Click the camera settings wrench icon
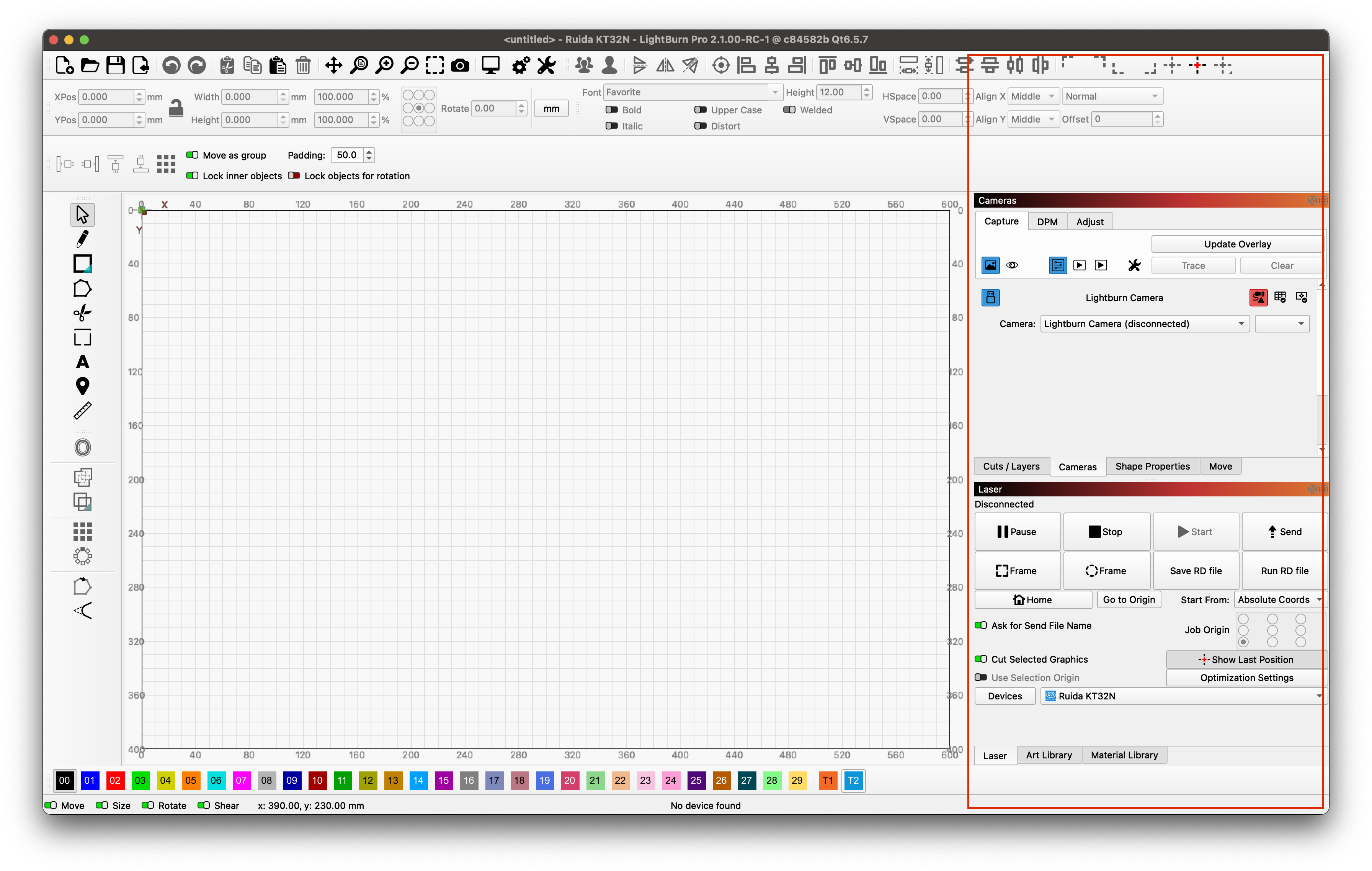Viewport: 1372px width, 871px height. [1134, 266]
